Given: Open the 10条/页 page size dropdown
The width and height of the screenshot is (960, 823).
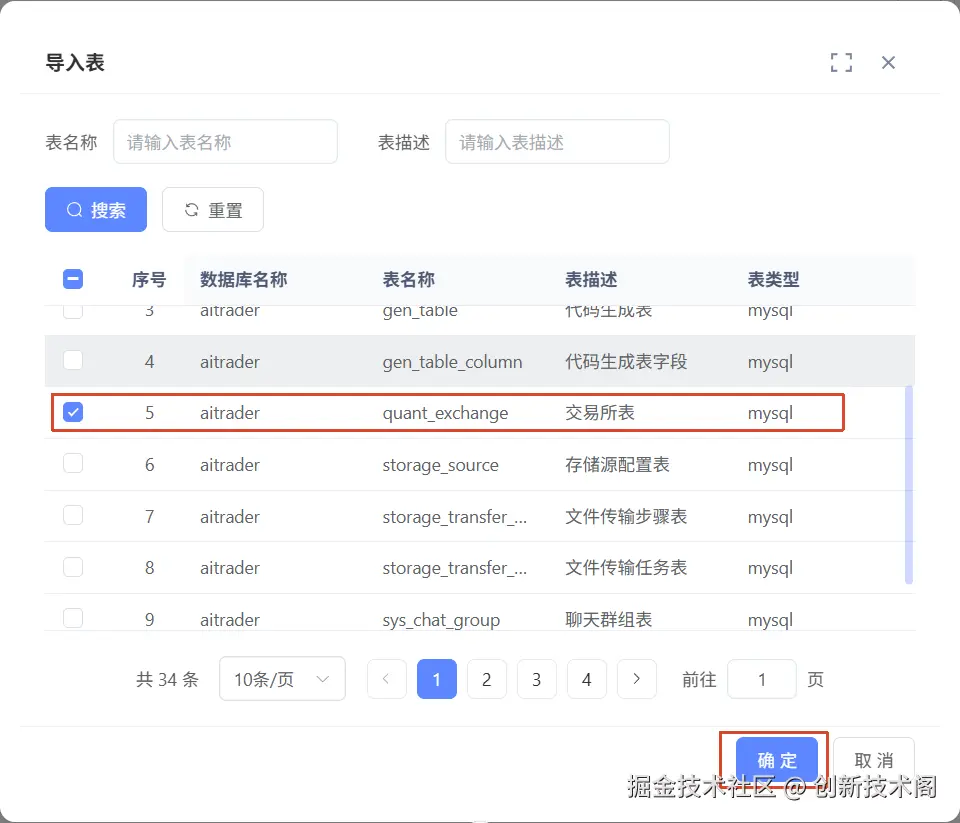Looking at the screenshot, I should (x=282, y=679).
